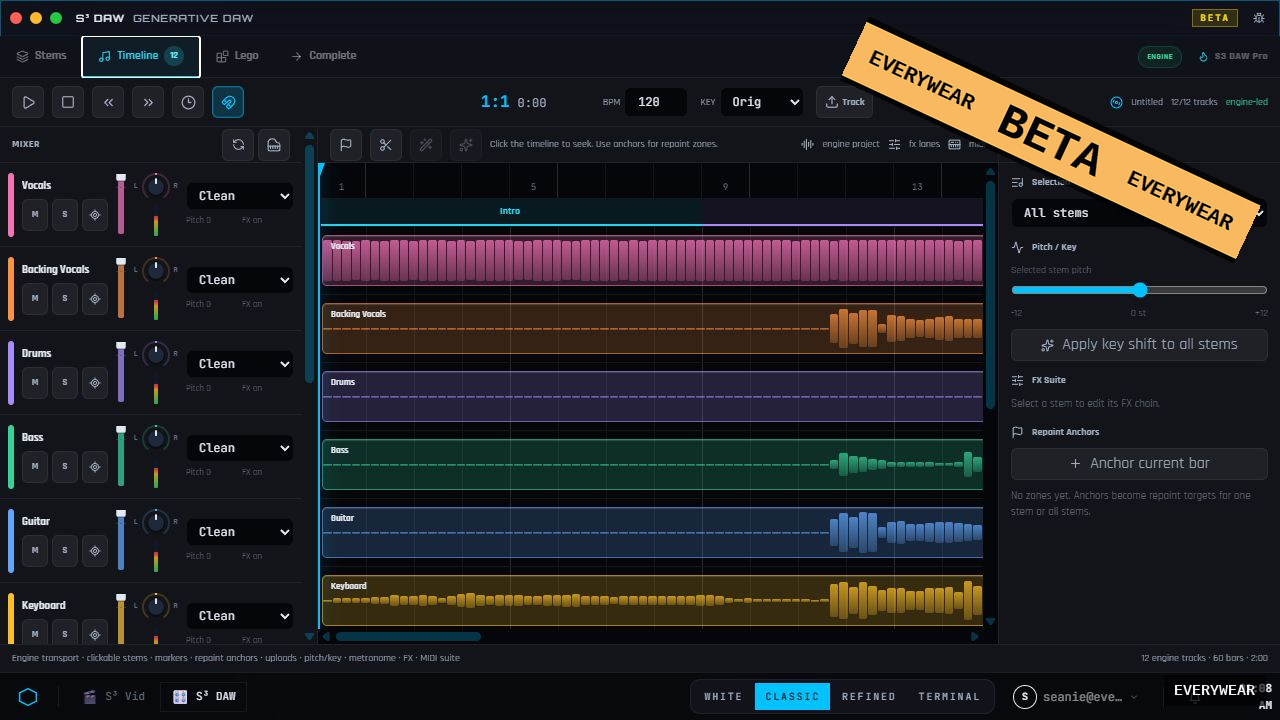Switch to the S³ Vid app tab
This screenshot has height=720, width=1280.
[114, 697]
